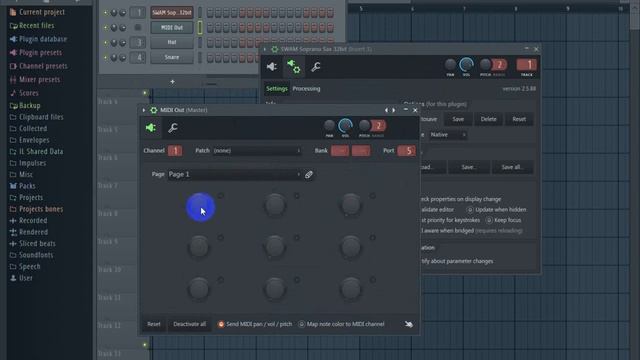Click MIDI Out next preset arrow

(x=393, y=110)
